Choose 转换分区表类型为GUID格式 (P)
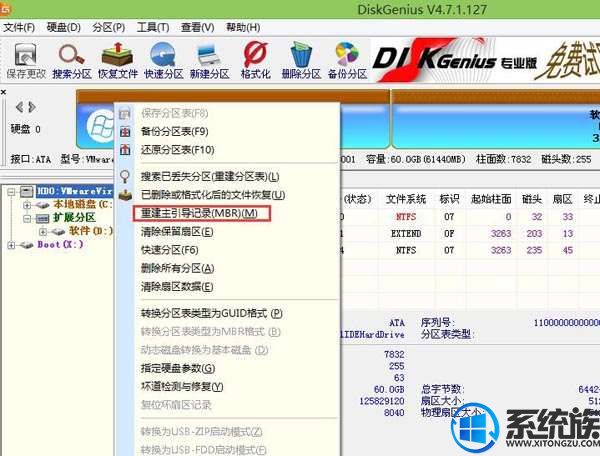600x456 pixels. point(212,314)
